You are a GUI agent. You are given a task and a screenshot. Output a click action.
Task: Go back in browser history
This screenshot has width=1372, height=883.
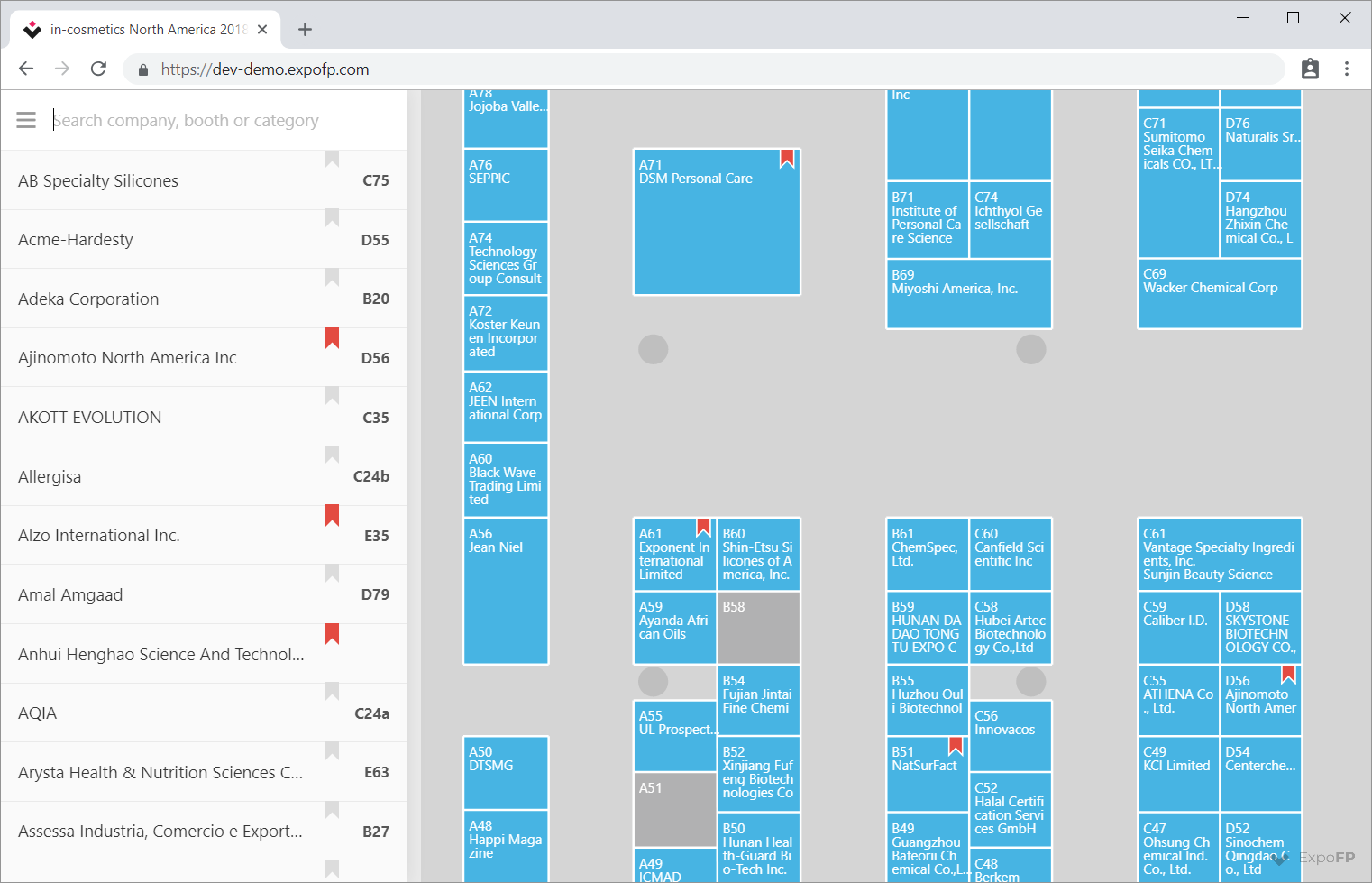pyautogui.click(x=26, y=69)
